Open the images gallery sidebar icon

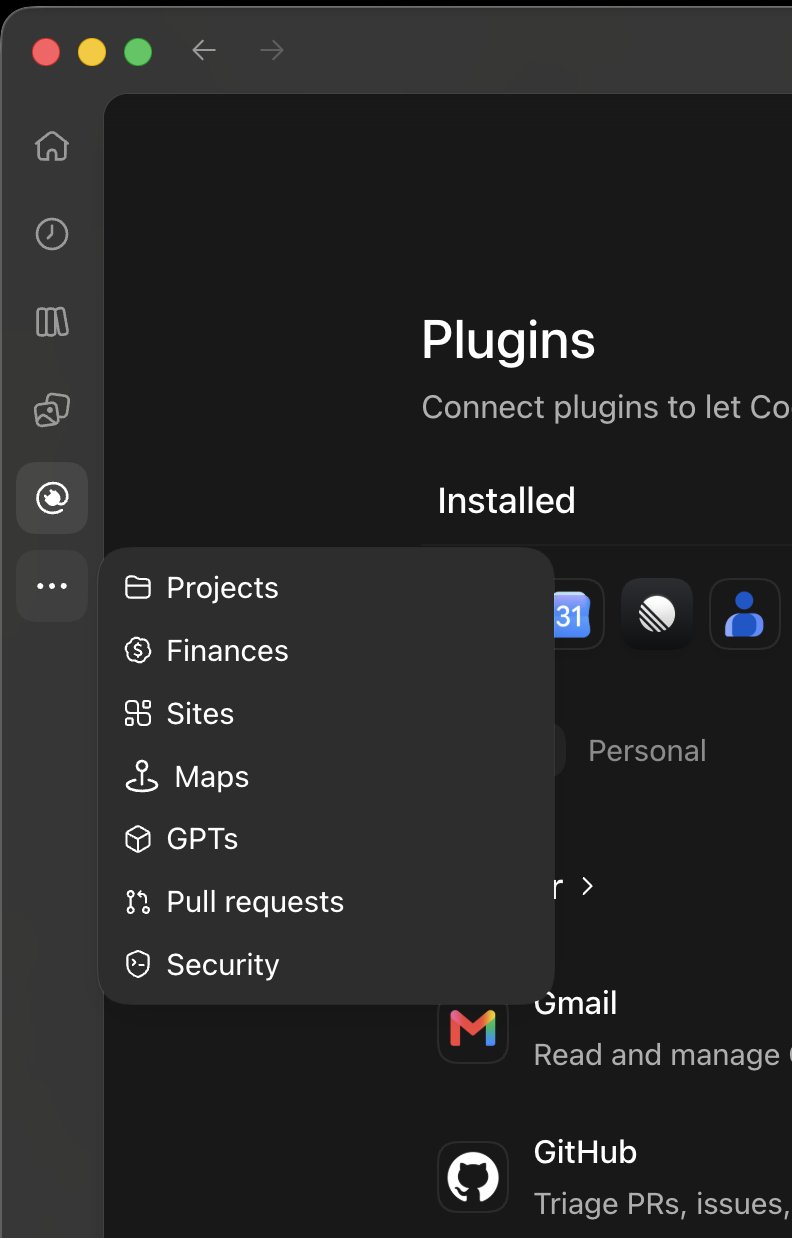pos(52,410)
